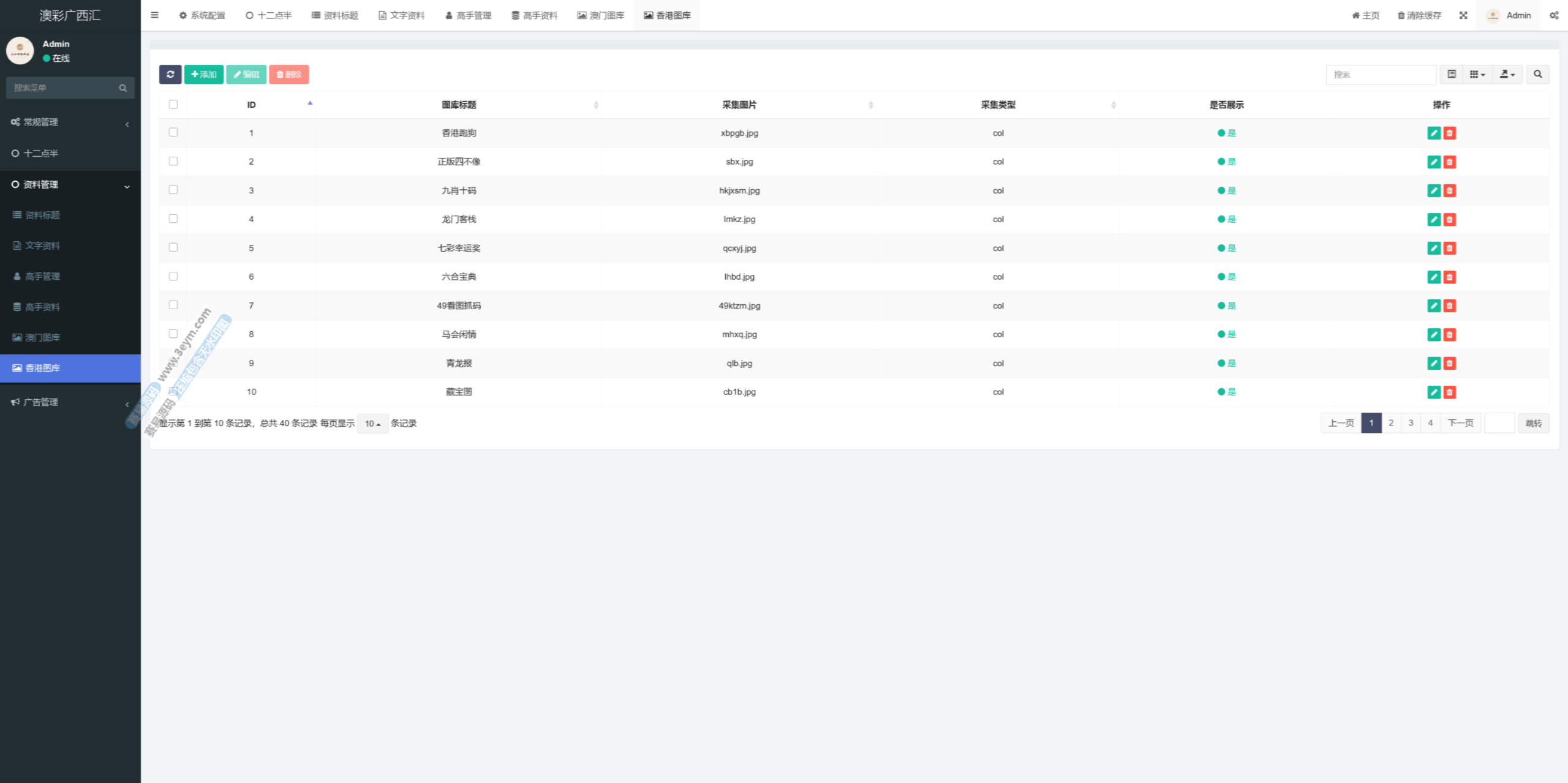Click the table search input field
This screenshot has height=783, width=1568.
point(1381,74)
